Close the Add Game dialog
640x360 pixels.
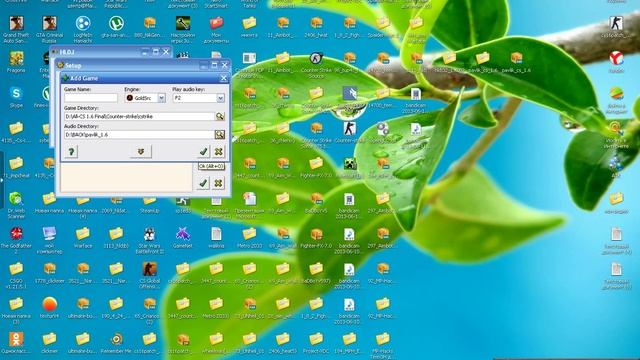click(x=223, y=78)
